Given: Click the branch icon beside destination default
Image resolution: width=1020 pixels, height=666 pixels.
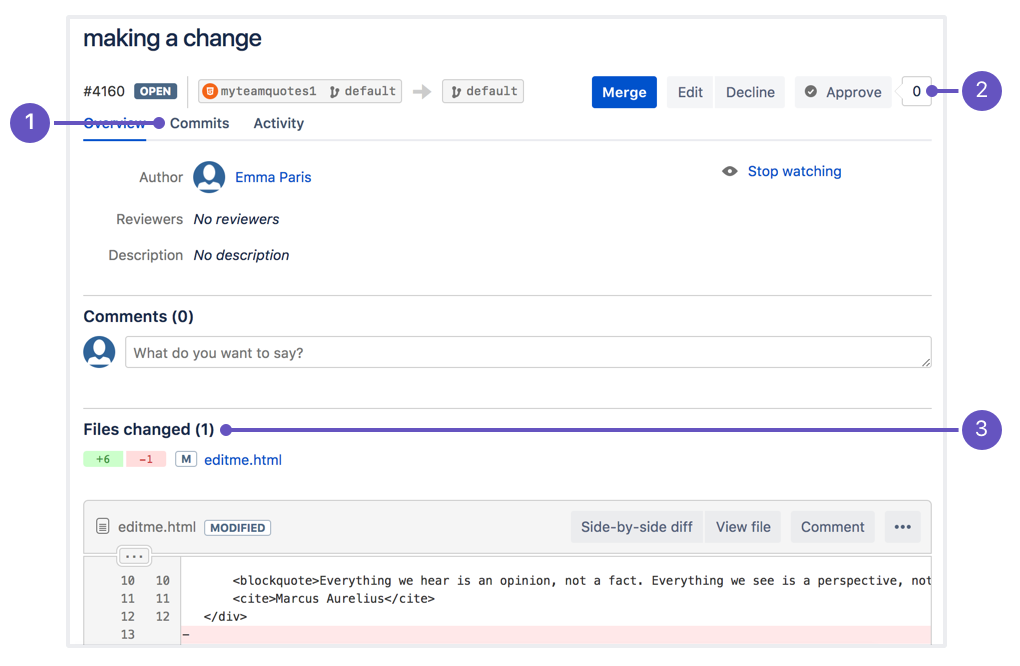Looking at the screenshot, I should click(456, 90).
